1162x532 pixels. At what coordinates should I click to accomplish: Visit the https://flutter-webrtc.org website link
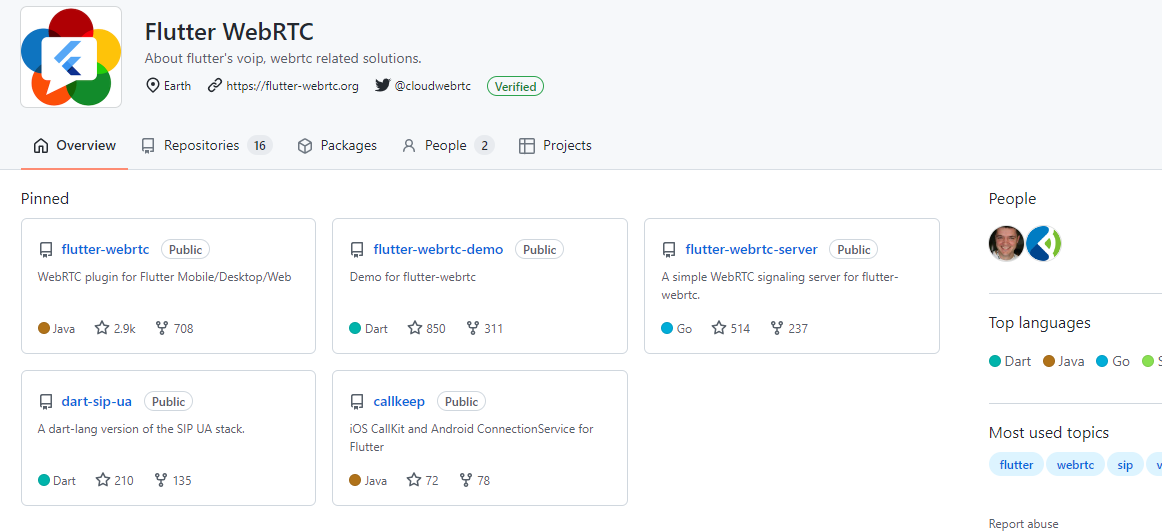click(x=292, y=86)
